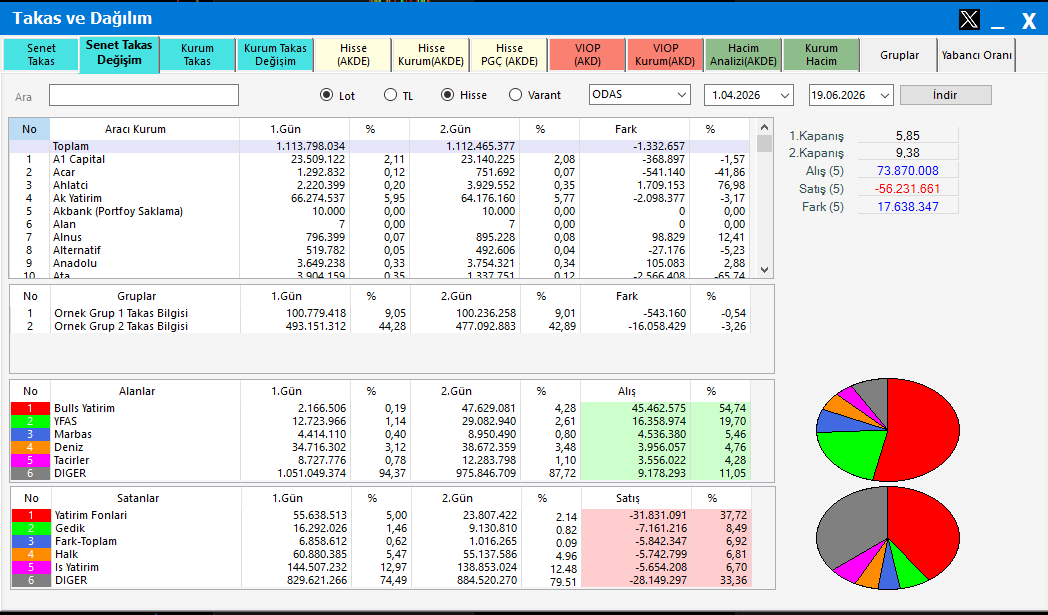Open the Hisse (AKDE) tab
The width and height of the screenshot is (1048, 615).
(353, 54)
